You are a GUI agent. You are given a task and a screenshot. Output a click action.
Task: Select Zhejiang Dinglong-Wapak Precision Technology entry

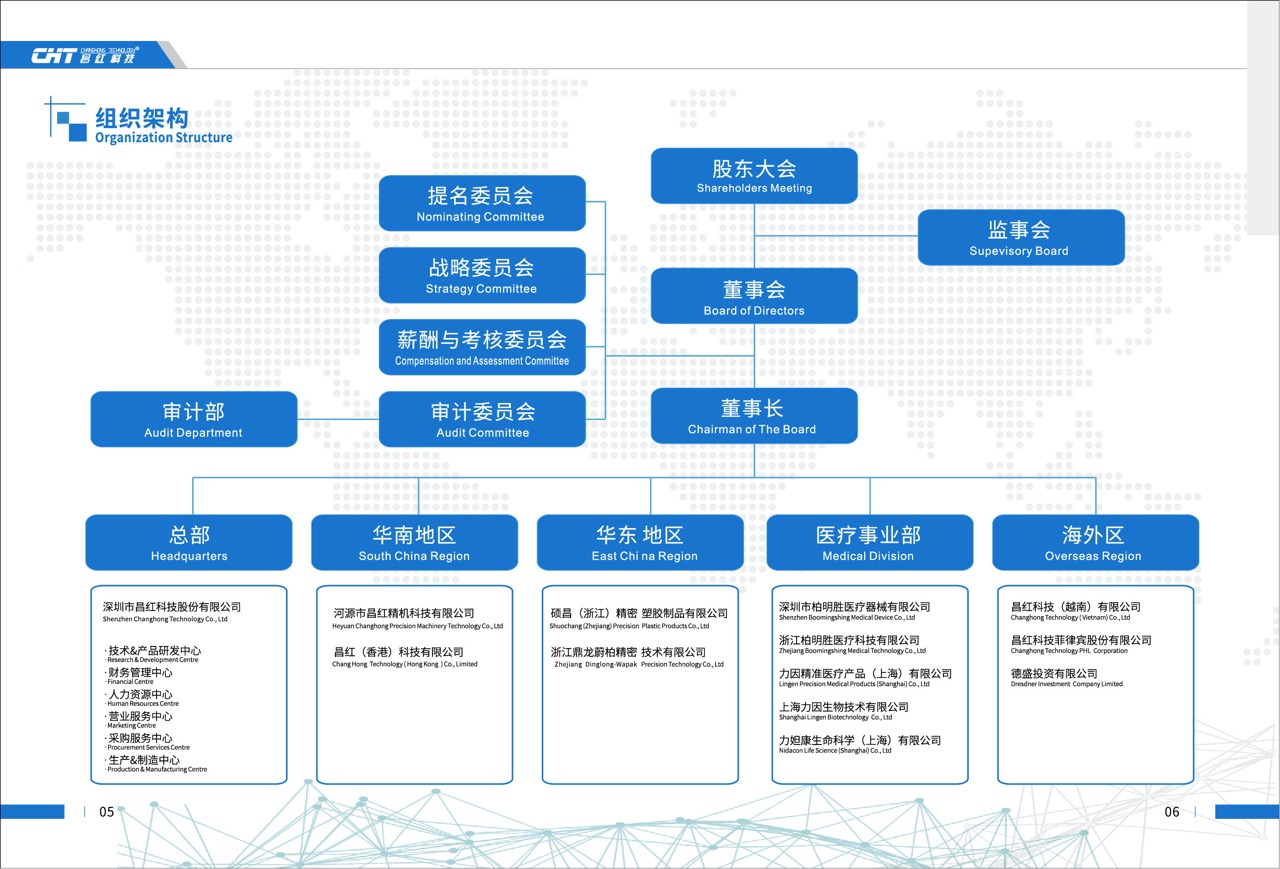point(637,656)
